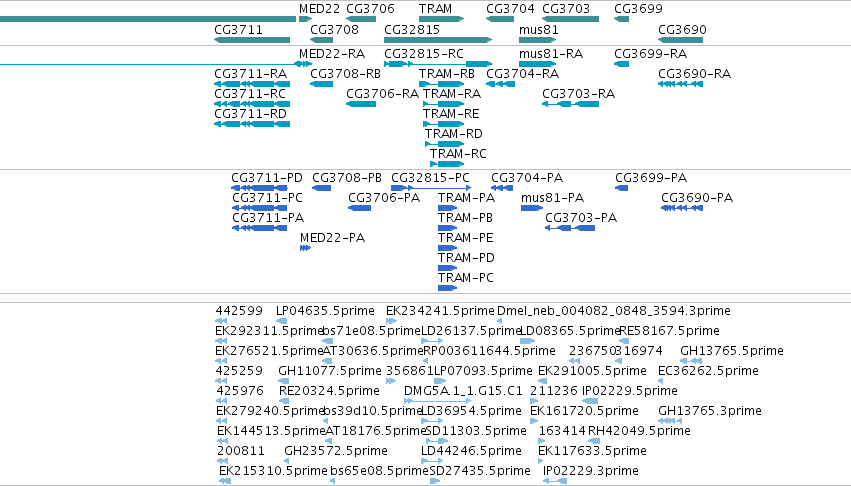This screenshot has width=851, height=486.
Task: Click the CG3711-PC protein label
Action: (x=267, y=198)
